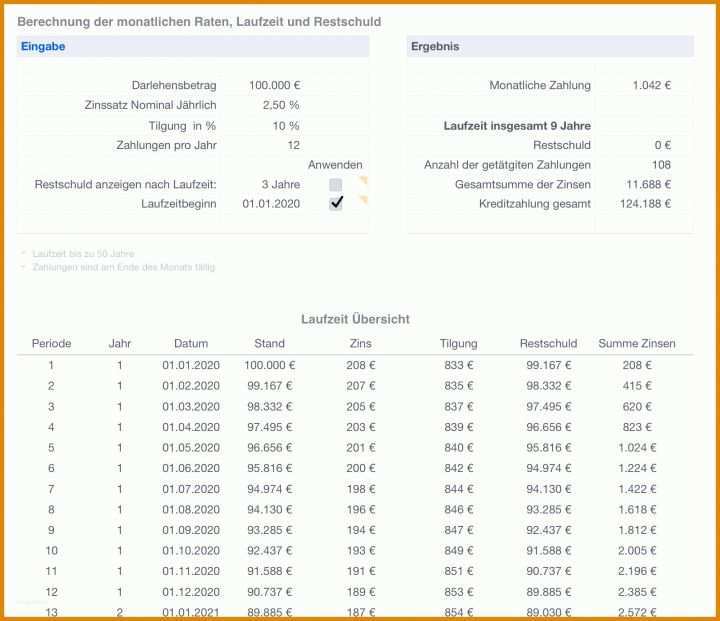This screenshot has width=720, height=621.
Task: Click the Laufzeit Übersicht table heading
Action: (x=355, y=319)
